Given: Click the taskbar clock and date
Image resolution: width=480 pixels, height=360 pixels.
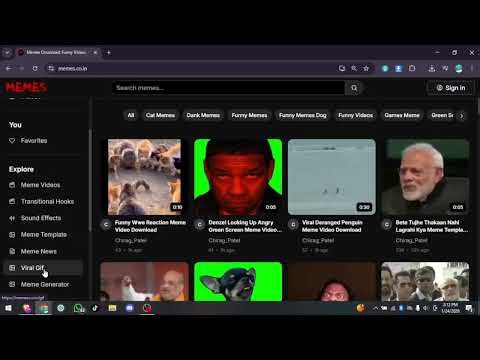Looking at the screenshot, I should coord(450,308).
